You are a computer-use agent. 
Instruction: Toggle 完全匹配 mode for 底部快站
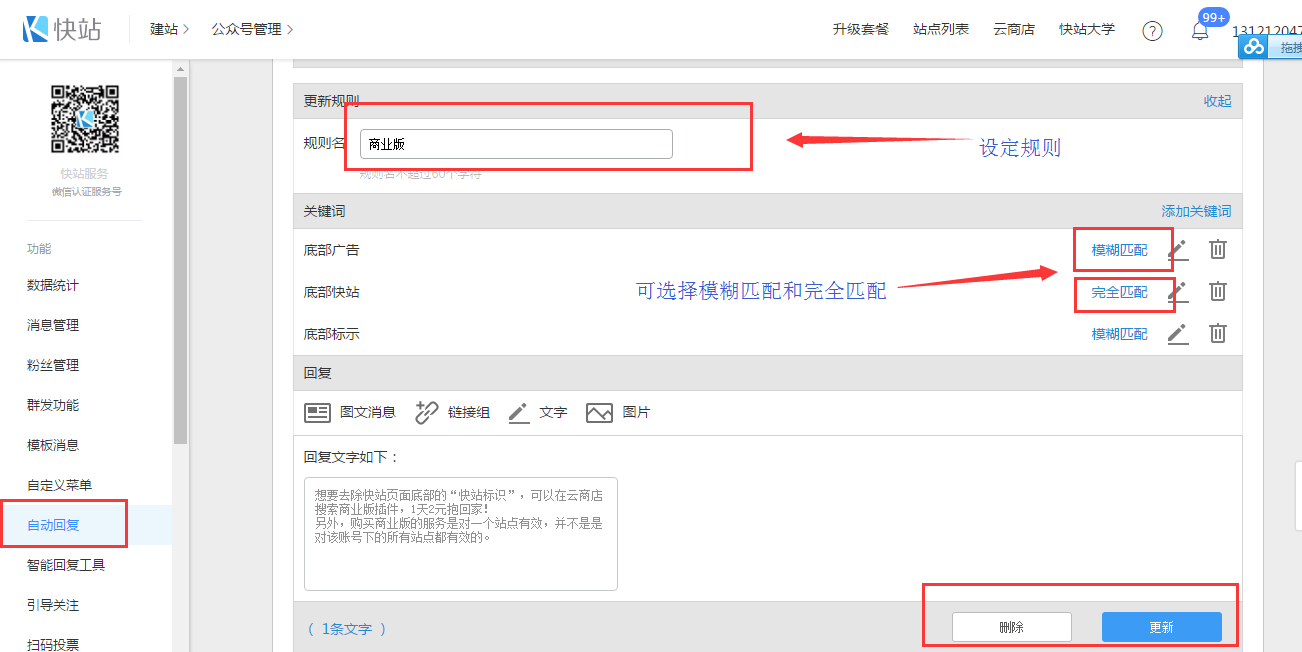pyautogui.click(x=1119, y=292)
